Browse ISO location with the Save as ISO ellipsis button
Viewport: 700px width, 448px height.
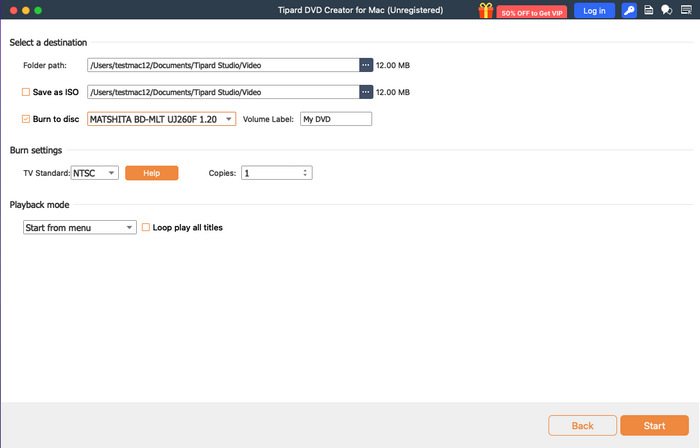click(x=366, y=92)
